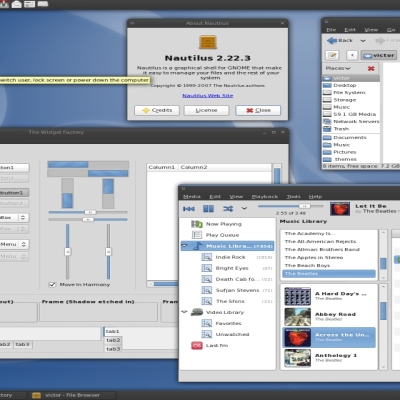Select The Beatles in the artist list
Screen dimensions: 400x400
(x=329, y=274)
